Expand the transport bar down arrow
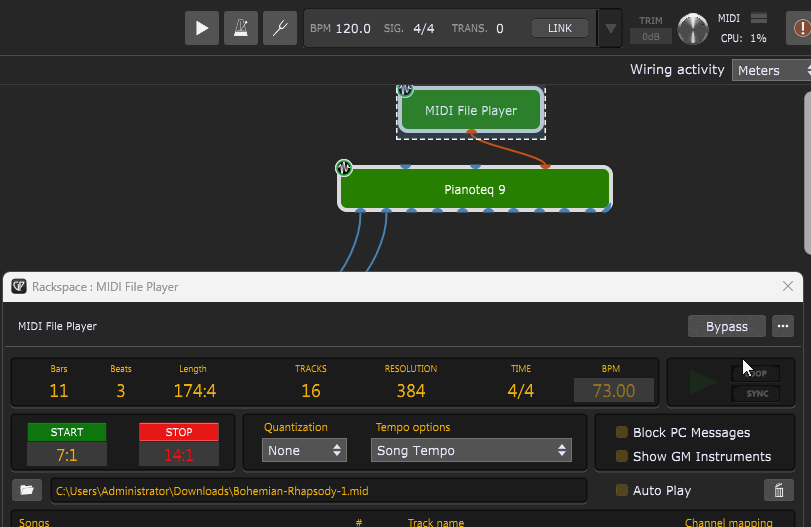The width and height of the screenshot is (811, 527). coord(610,28)
